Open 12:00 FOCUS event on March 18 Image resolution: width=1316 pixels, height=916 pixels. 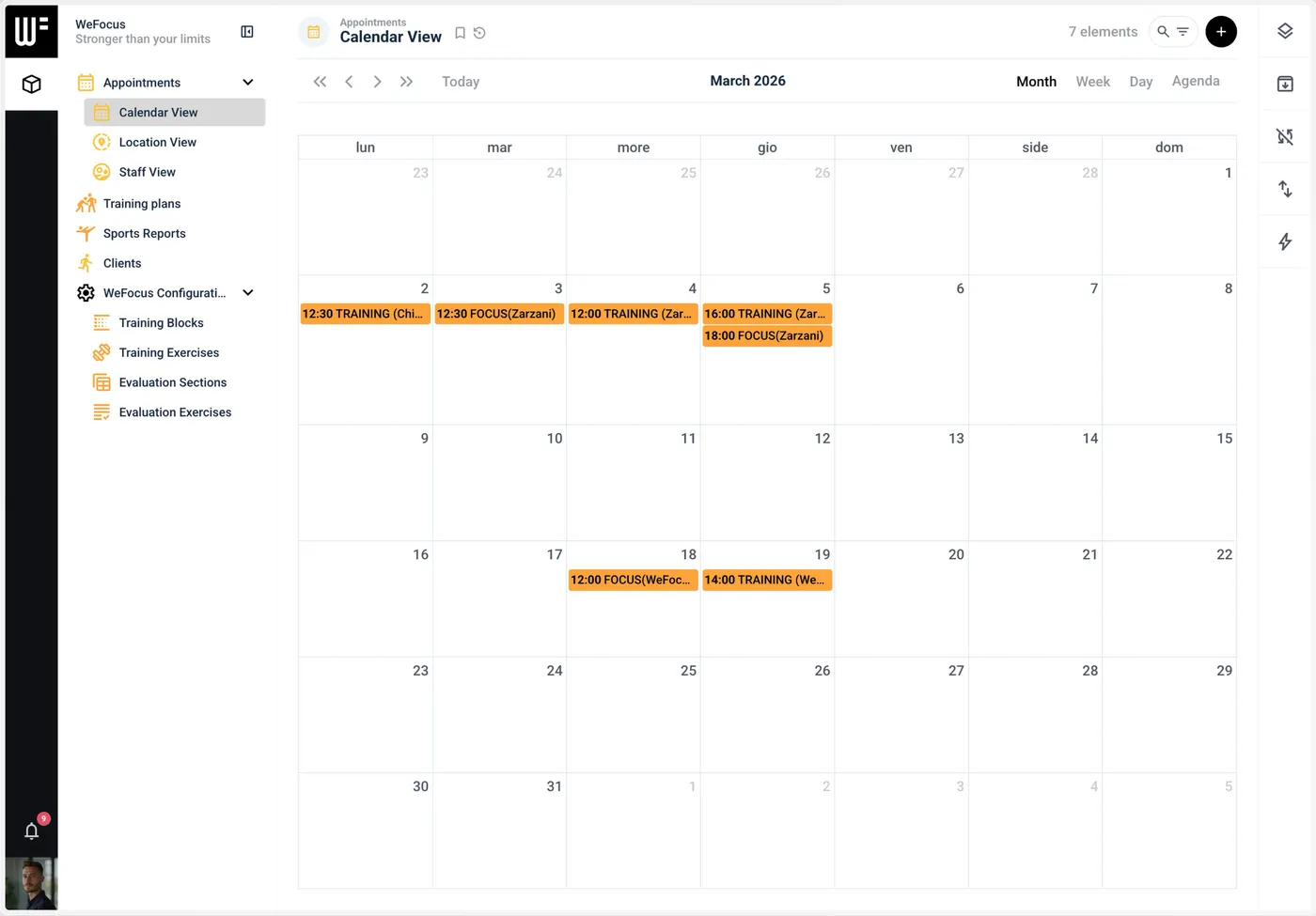634,580
